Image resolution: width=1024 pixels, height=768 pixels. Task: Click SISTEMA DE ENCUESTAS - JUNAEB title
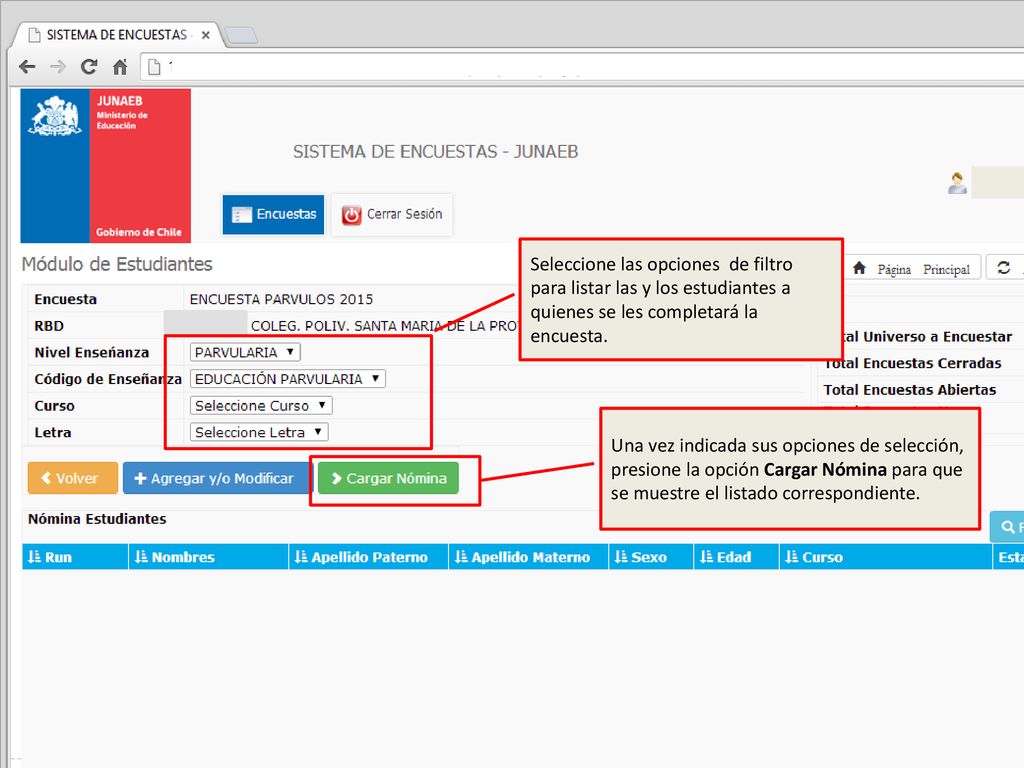pyautogui.click(x=436, y=152)
